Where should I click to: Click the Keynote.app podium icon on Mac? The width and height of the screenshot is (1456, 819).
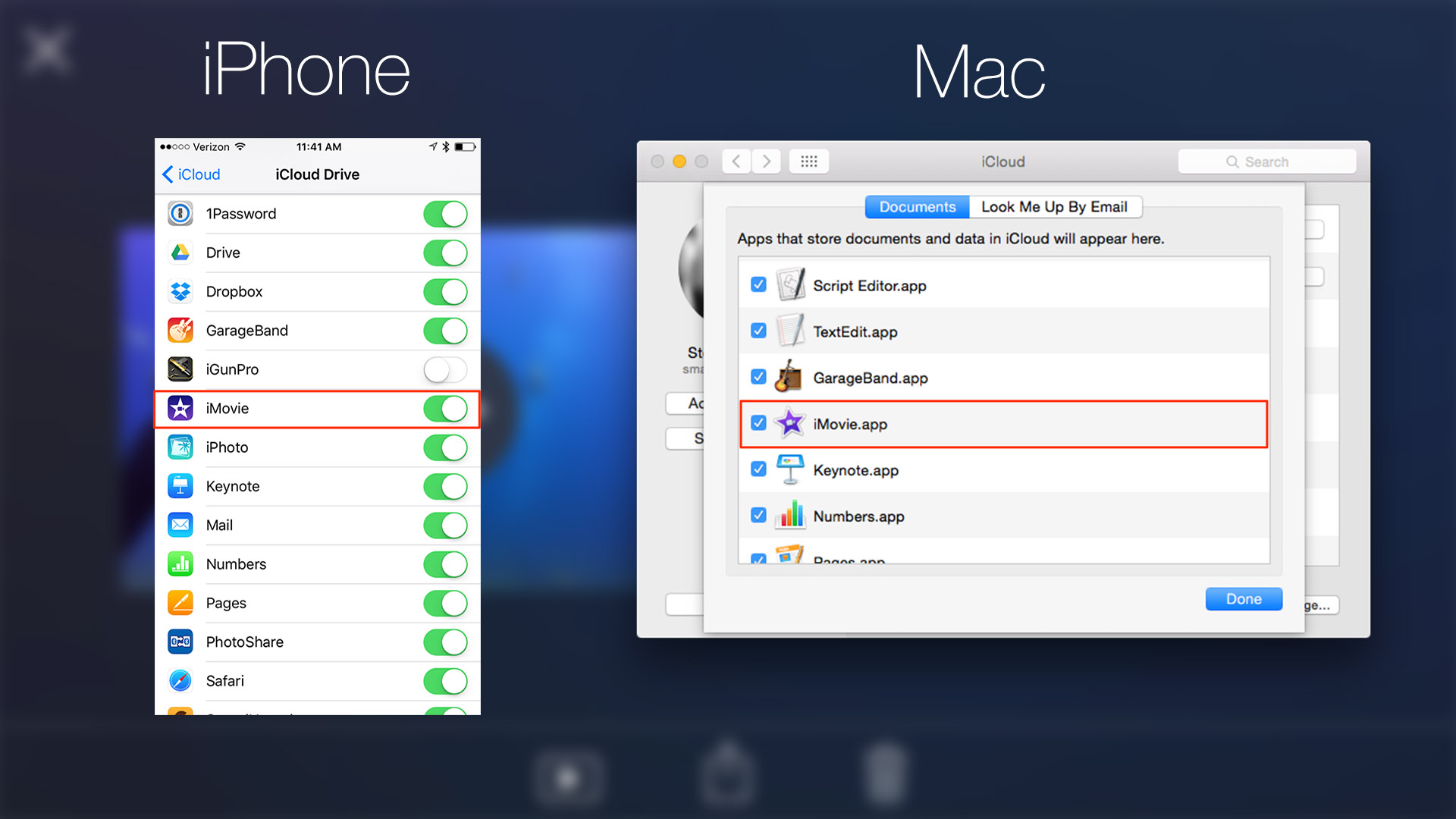point(790,469)
